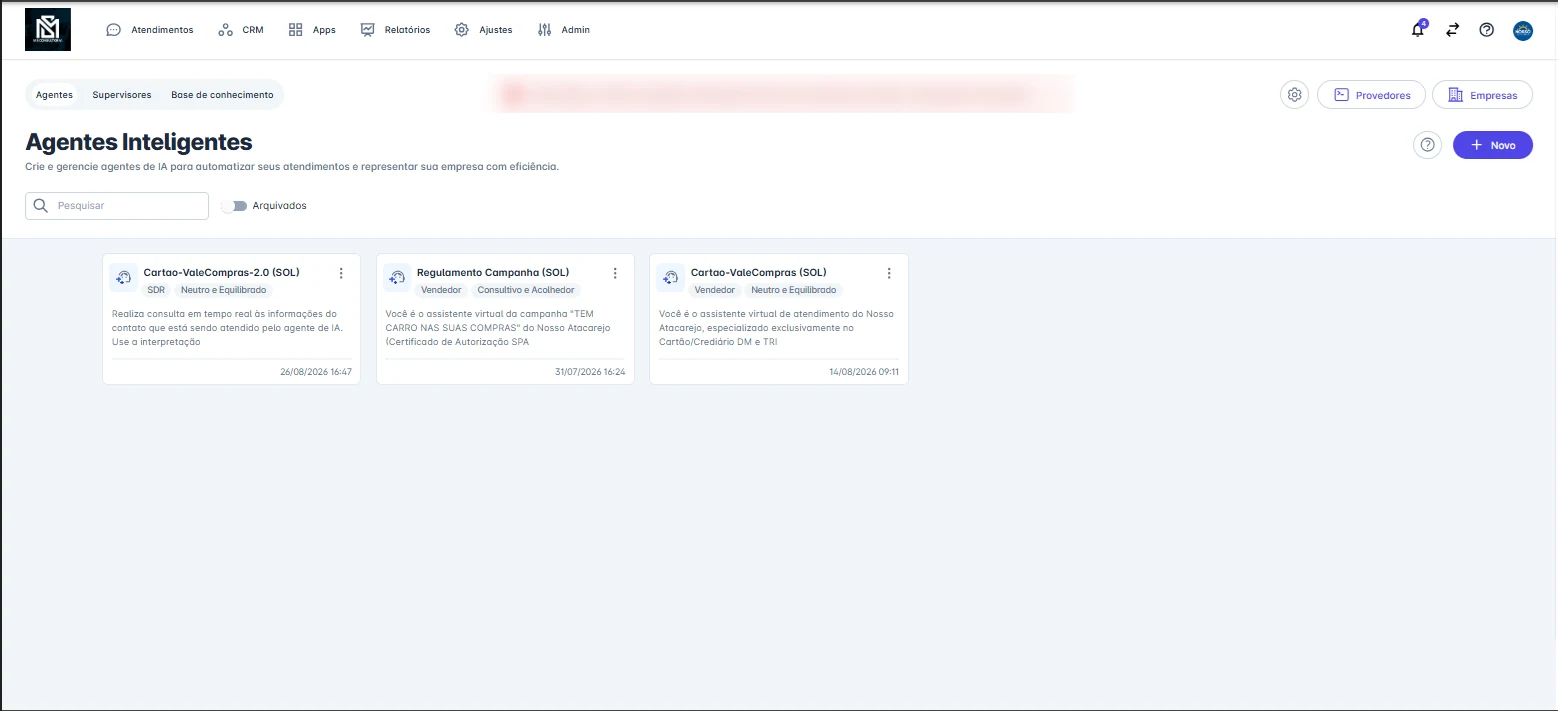The image size is (1558, 711).
Task: Click the Cartao-ValeCompras (SOL) agent icon
Action: point(671,278)
